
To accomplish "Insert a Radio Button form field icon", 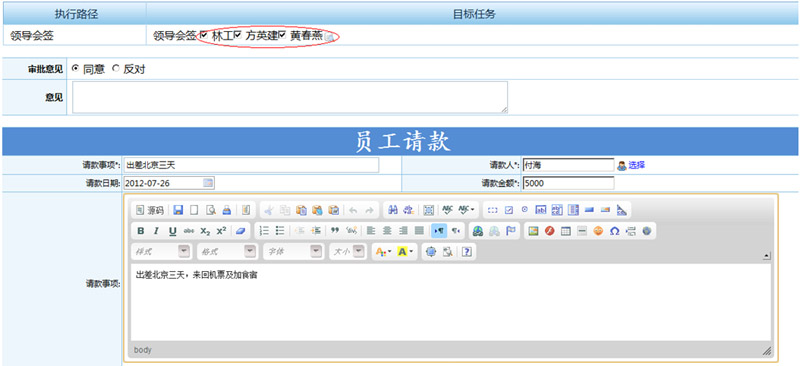I will 524,210.
